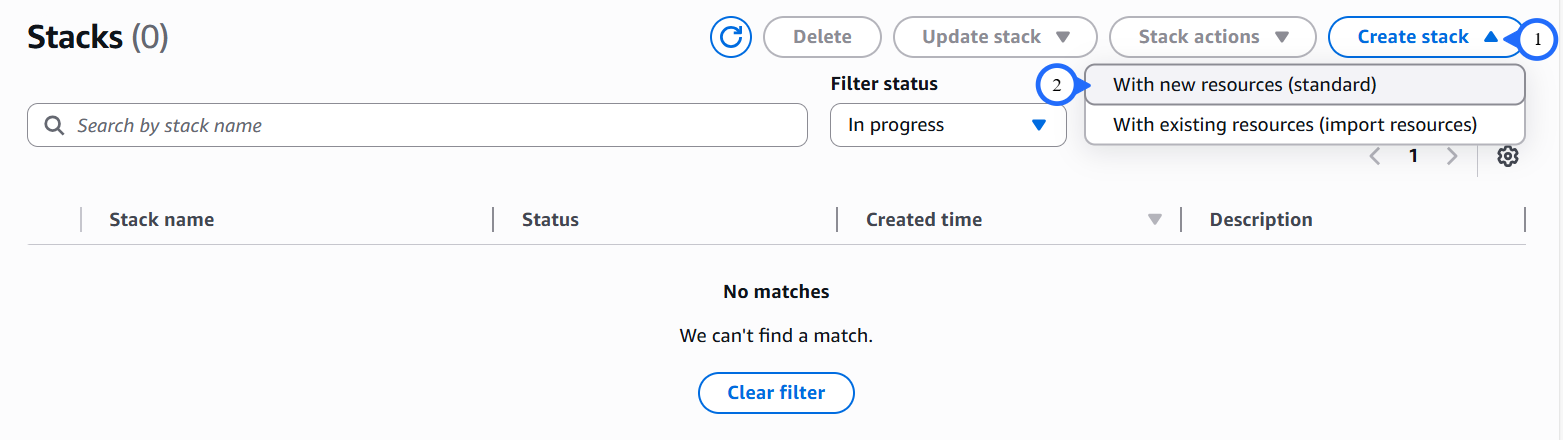Go to the next page arrow

click(x=1452, y=156)
